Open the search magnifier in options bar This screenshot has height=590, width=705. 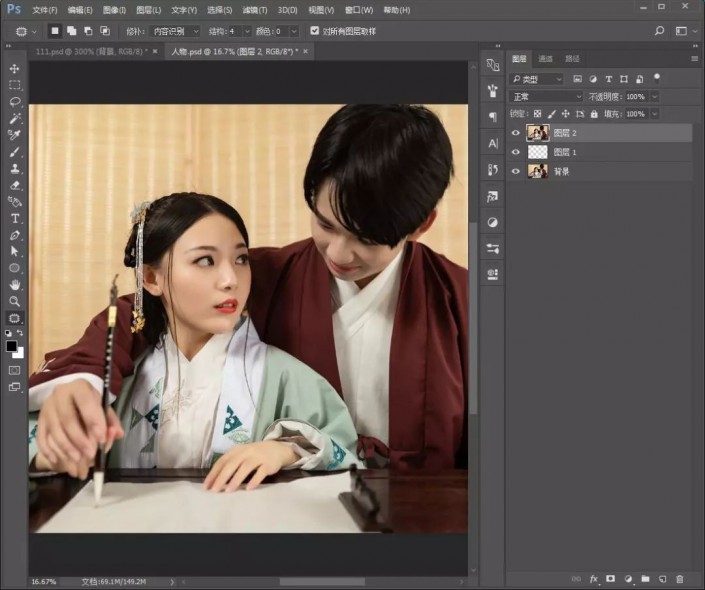tap(659, 31)
